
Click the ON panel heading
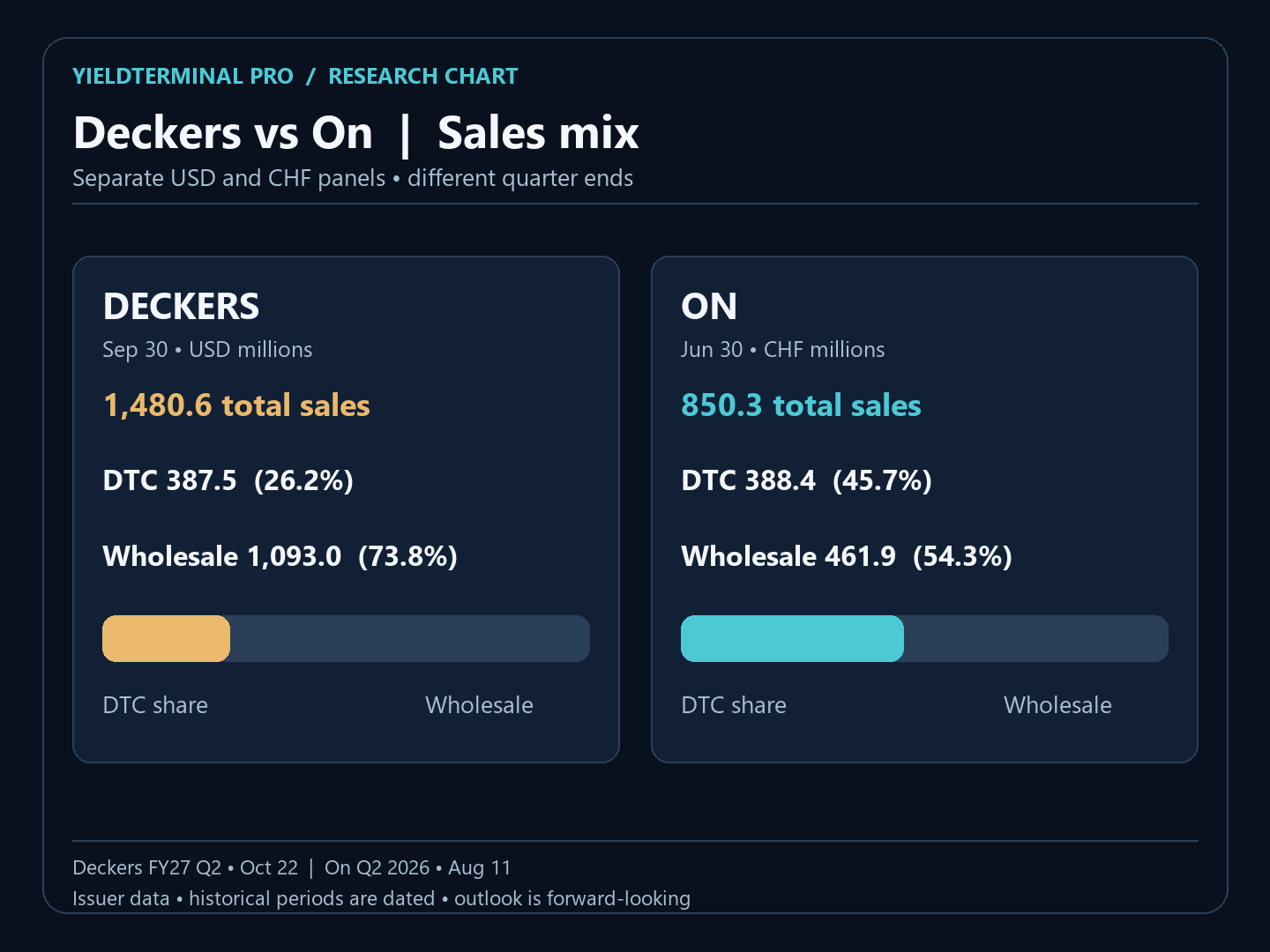[709, 307]
